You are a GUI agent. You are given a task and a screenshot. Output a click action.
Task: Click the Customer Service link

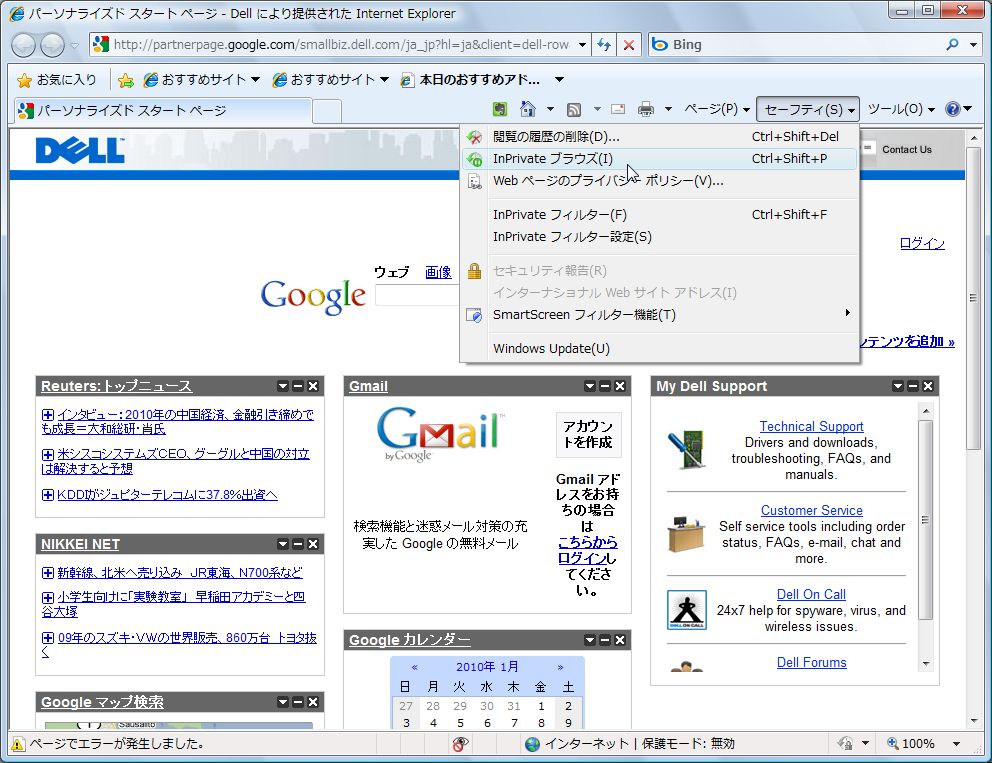(812, 511)
